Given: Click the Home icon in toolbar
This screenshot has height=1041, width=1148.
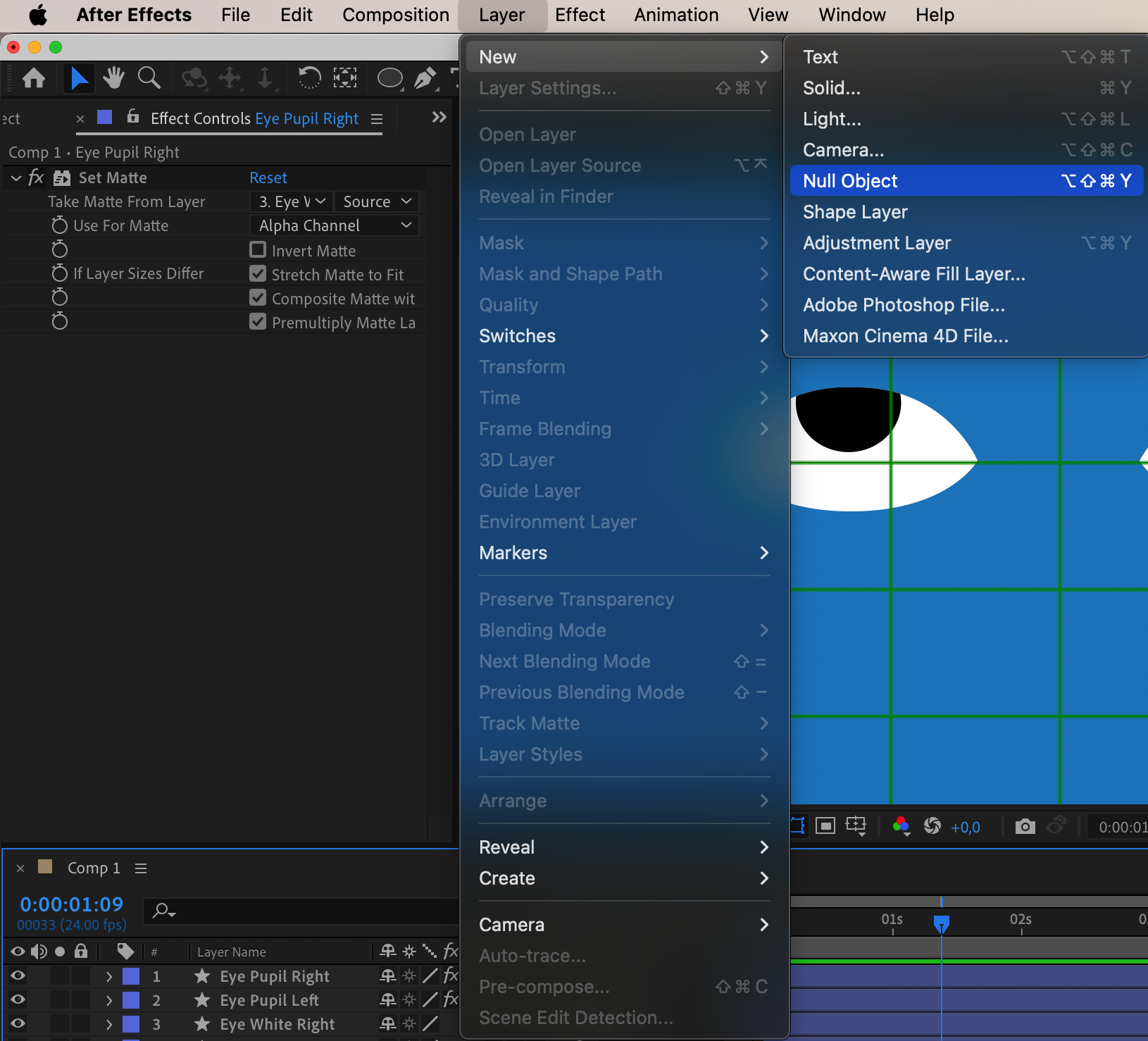Looking at the screenshot, I should [34, 77].
